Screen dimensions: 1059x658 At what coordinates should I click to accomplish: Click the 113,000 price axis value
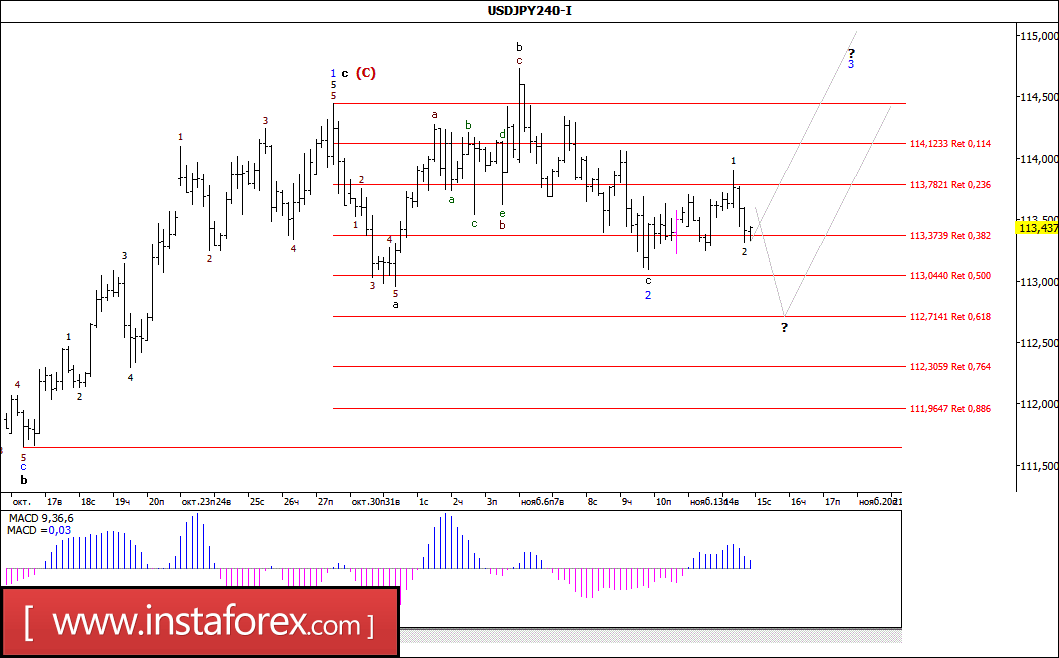[x=1040, y=282]
